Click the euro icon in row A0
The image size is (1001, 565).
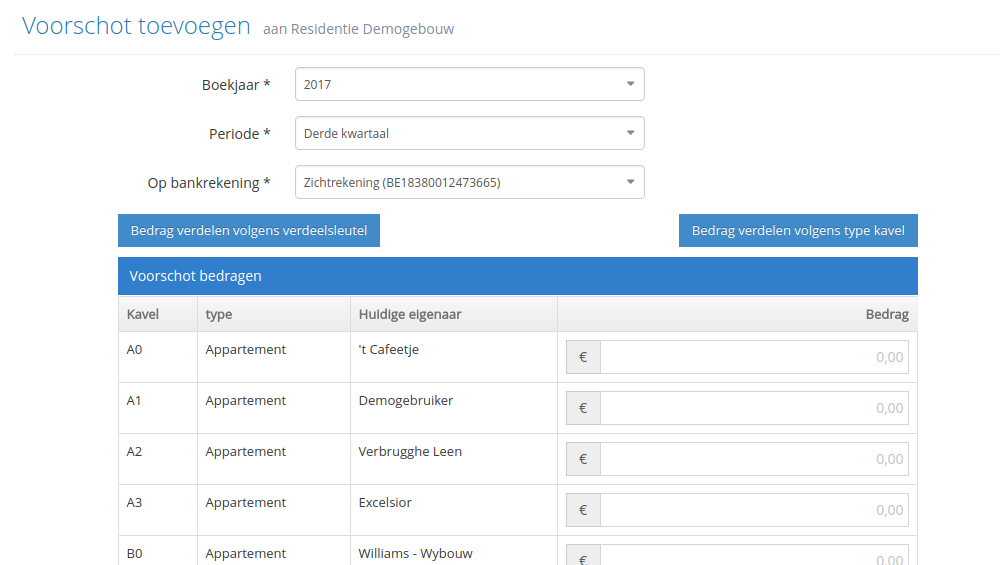(583, 357)
